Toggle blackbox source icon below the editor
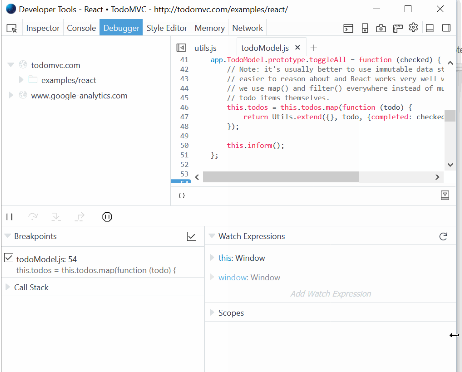 (445, 195)
